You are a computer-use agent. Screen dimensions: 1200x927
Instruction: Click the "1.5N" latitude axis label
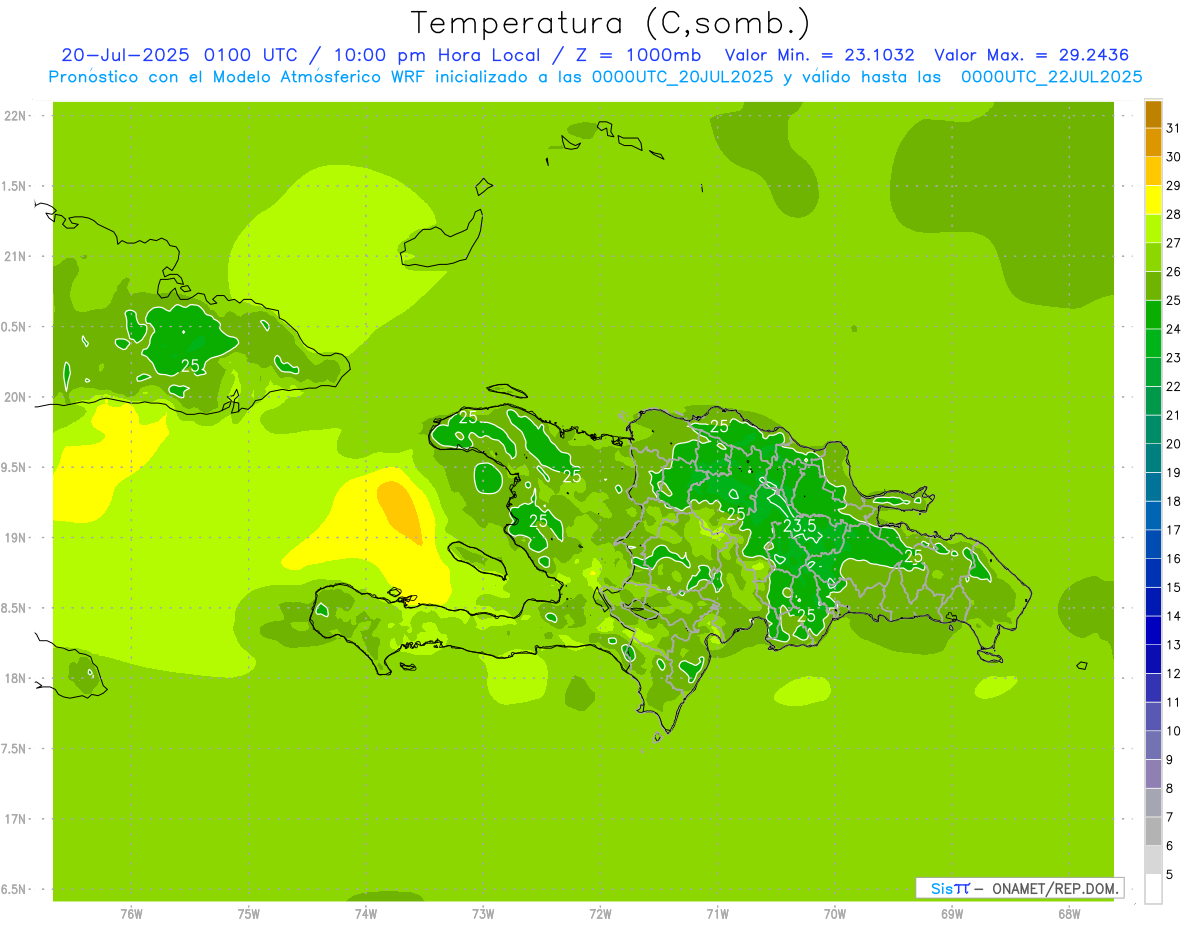click(14, 186)
